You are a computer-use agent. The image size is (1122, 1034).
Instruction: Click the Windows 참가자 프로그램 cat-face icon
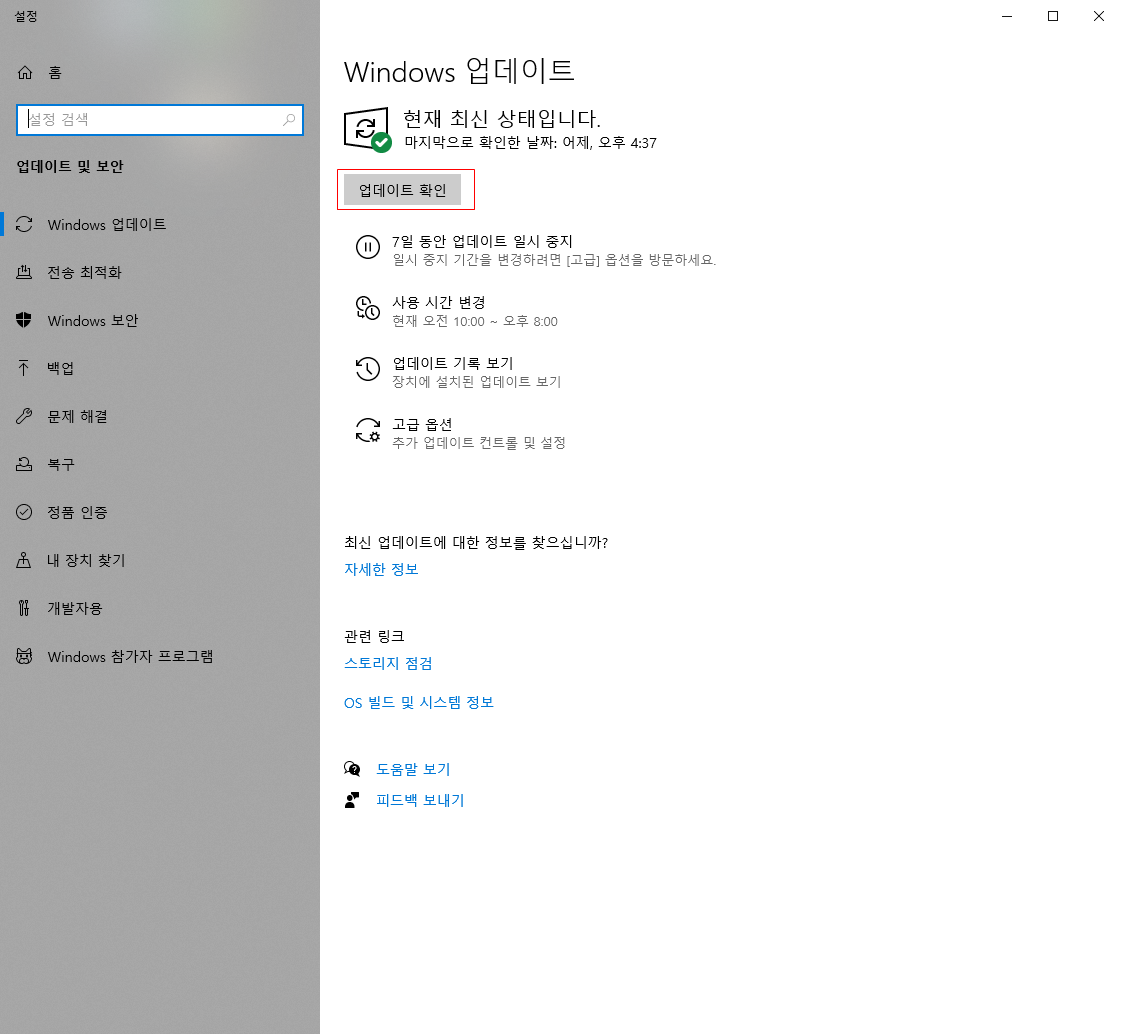click(x=24, y=656)
